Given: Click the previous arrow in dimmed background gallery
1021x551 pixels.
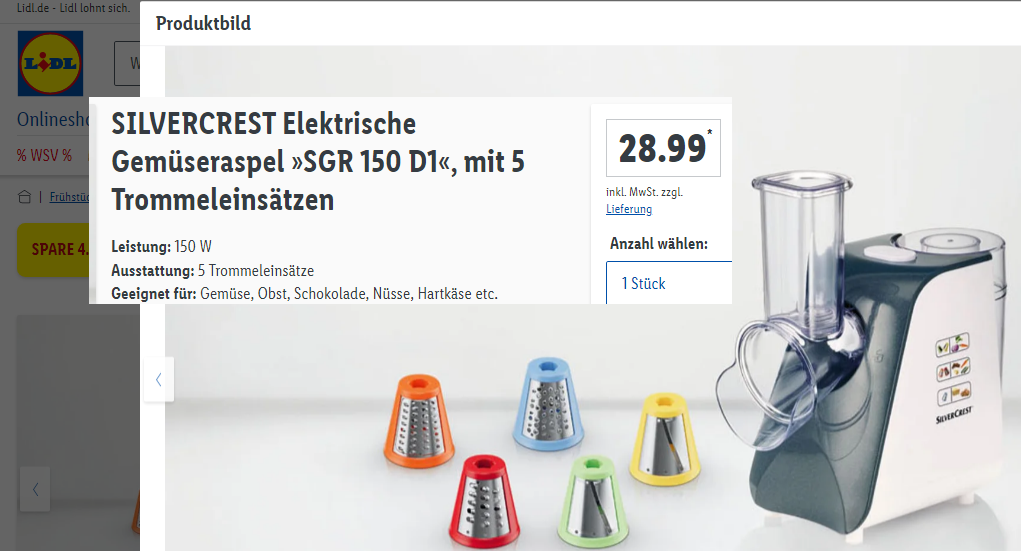Looking at the screenshot, I should pyautogui.click(x=35, y=488).
